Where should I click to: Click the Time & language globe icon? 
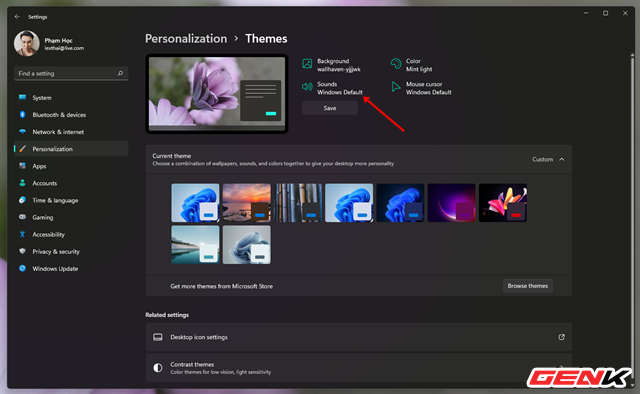point(22,200)
